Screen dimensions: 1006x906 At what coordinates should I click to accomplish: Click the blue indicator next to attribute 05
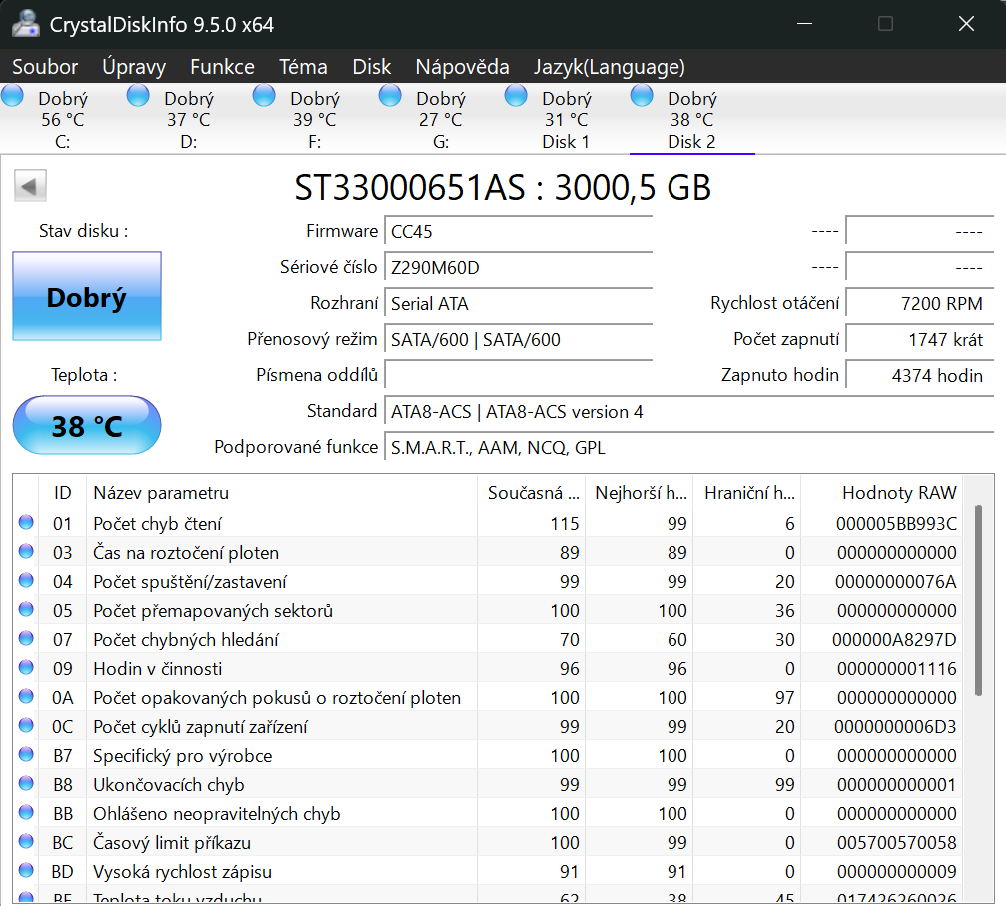click(25, 610)
